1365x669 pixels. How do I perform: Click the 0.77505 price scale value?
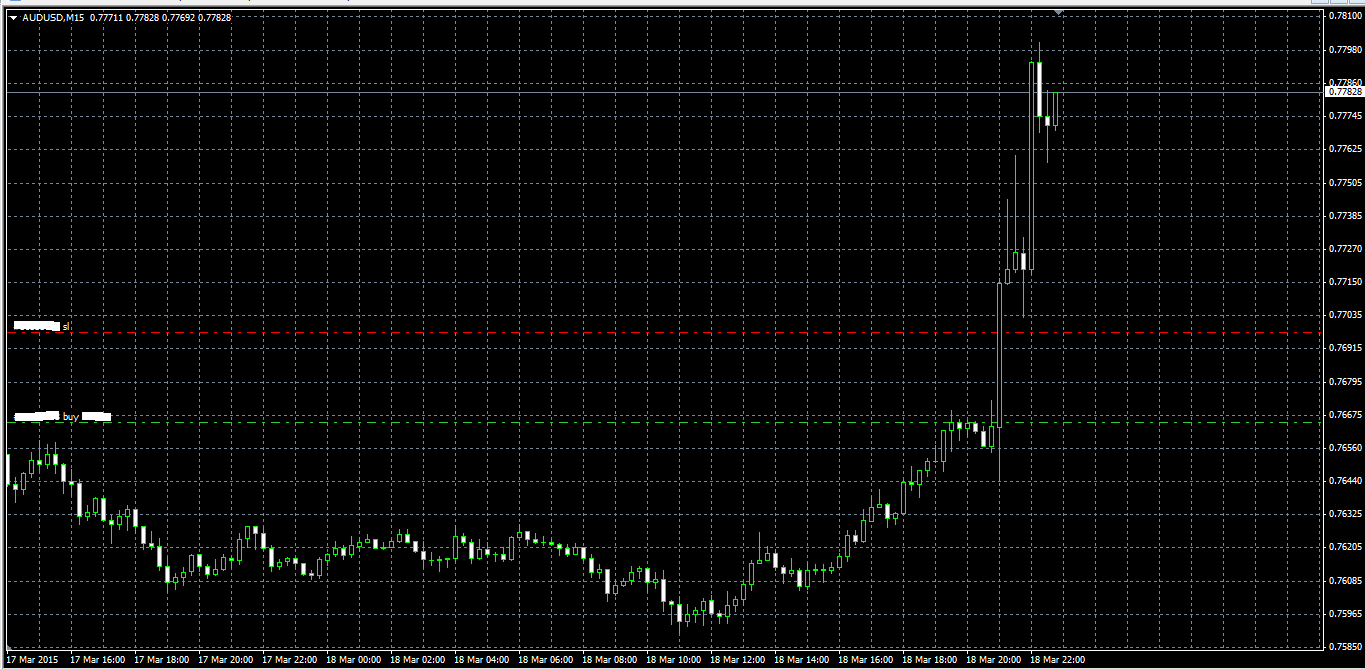[1346, 183]
